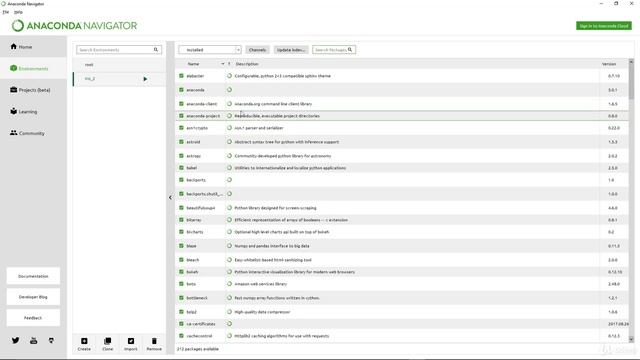
Task: Open the Documentation link button
Action: (33, 276)
